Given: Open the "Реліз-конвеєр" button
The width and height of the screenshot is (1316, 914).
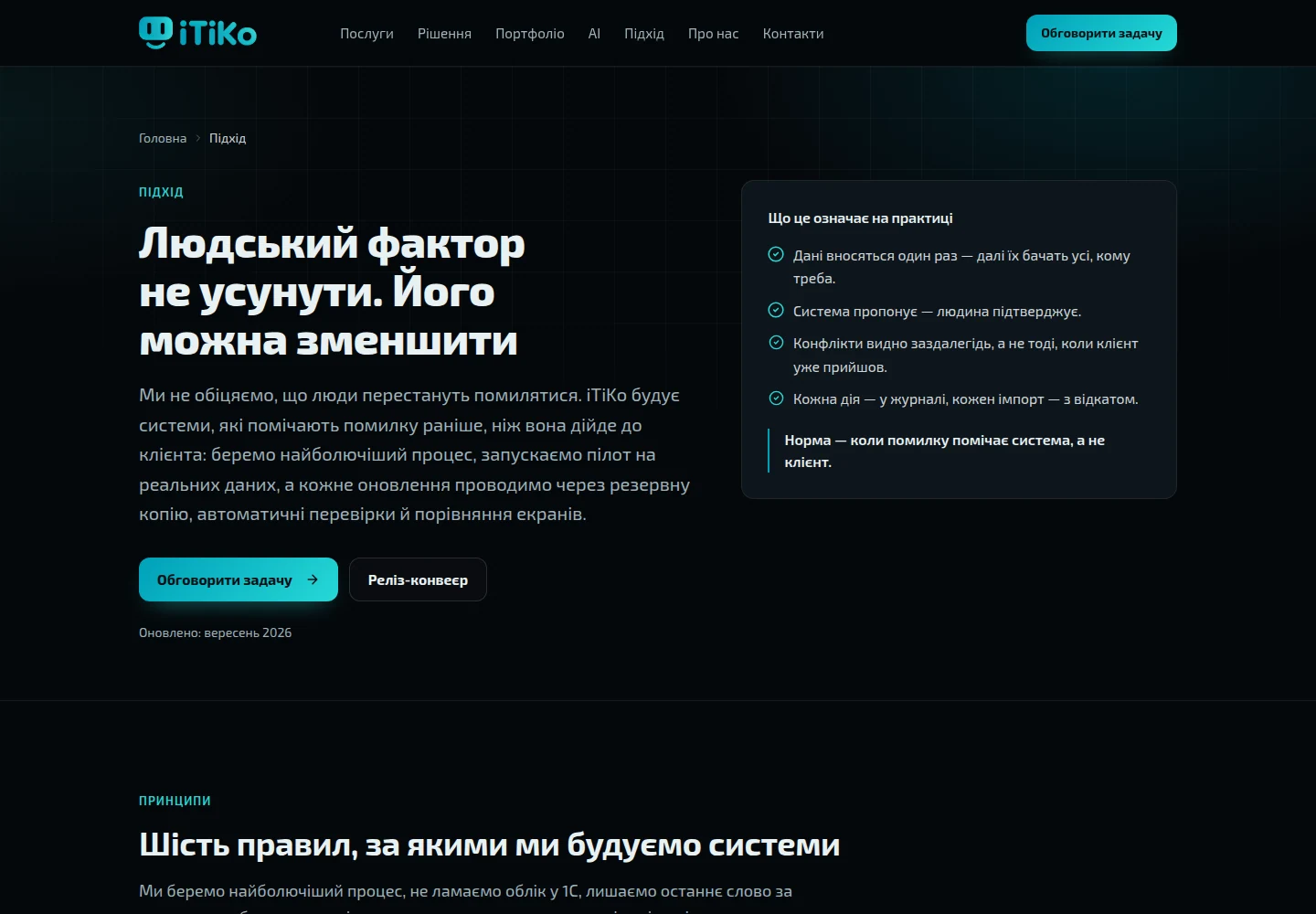Looking at the screenshot, I should (x=418, y=579).
